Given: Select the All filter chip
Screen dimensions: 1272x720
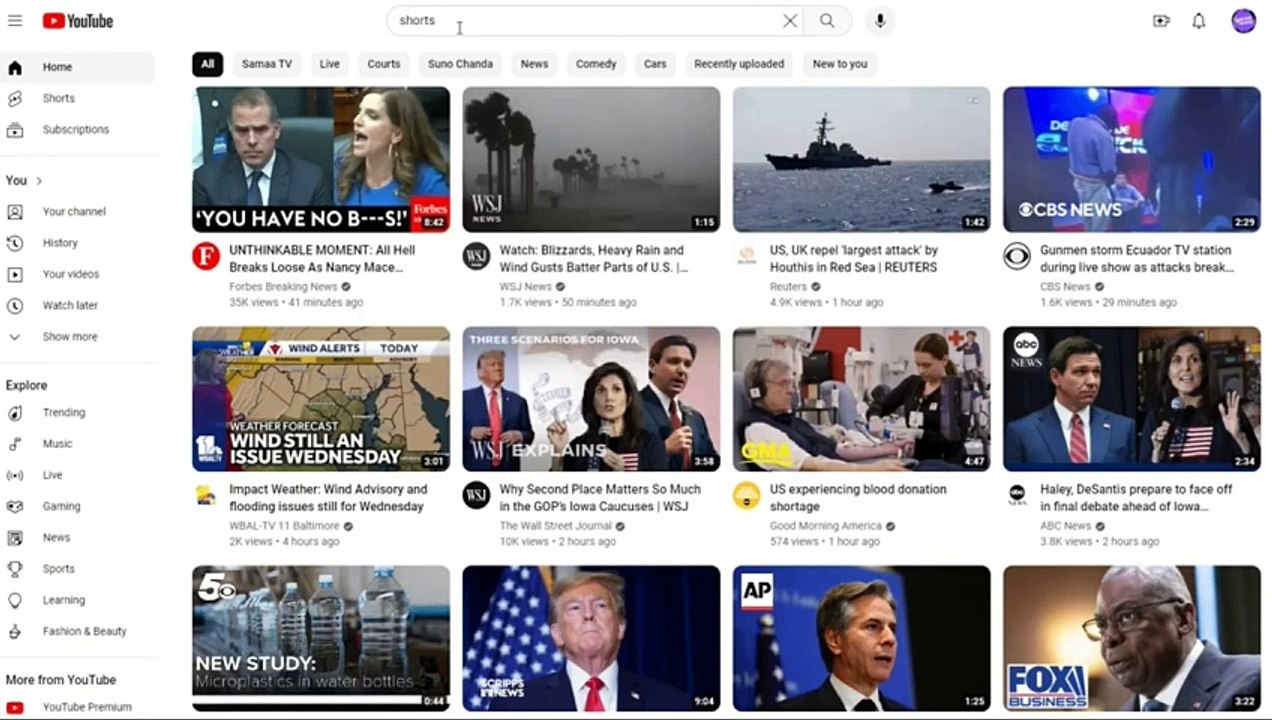Looking at the screenshot, I should pyautogui.click(x=207, y=64).
